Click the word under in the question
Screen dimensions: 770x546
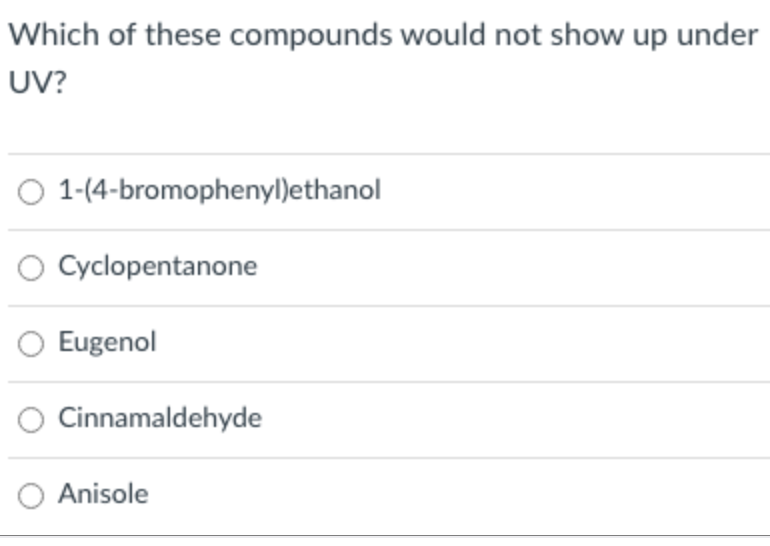point(717,35)
